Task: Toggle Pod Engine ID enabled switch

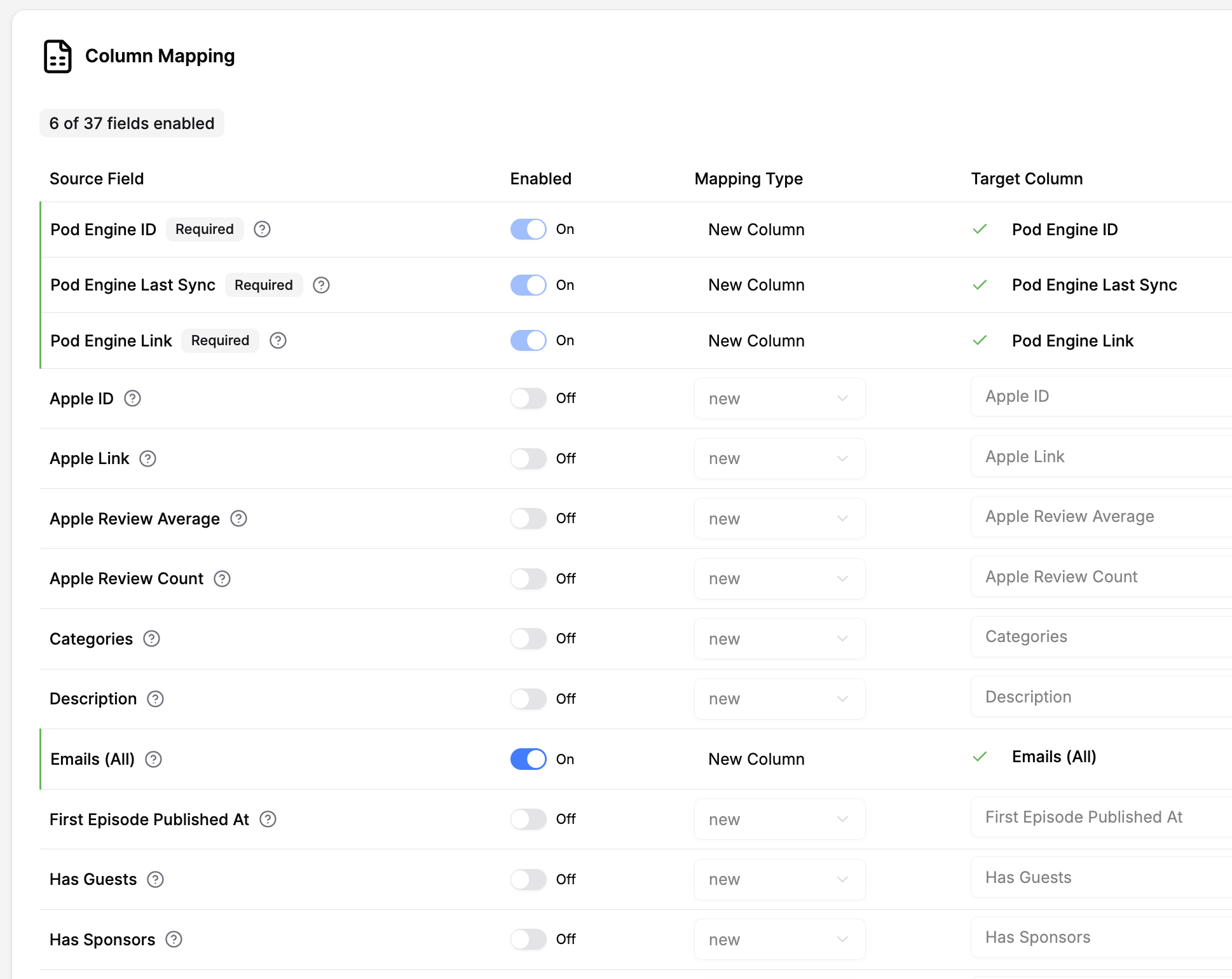Action: (528, 229)
